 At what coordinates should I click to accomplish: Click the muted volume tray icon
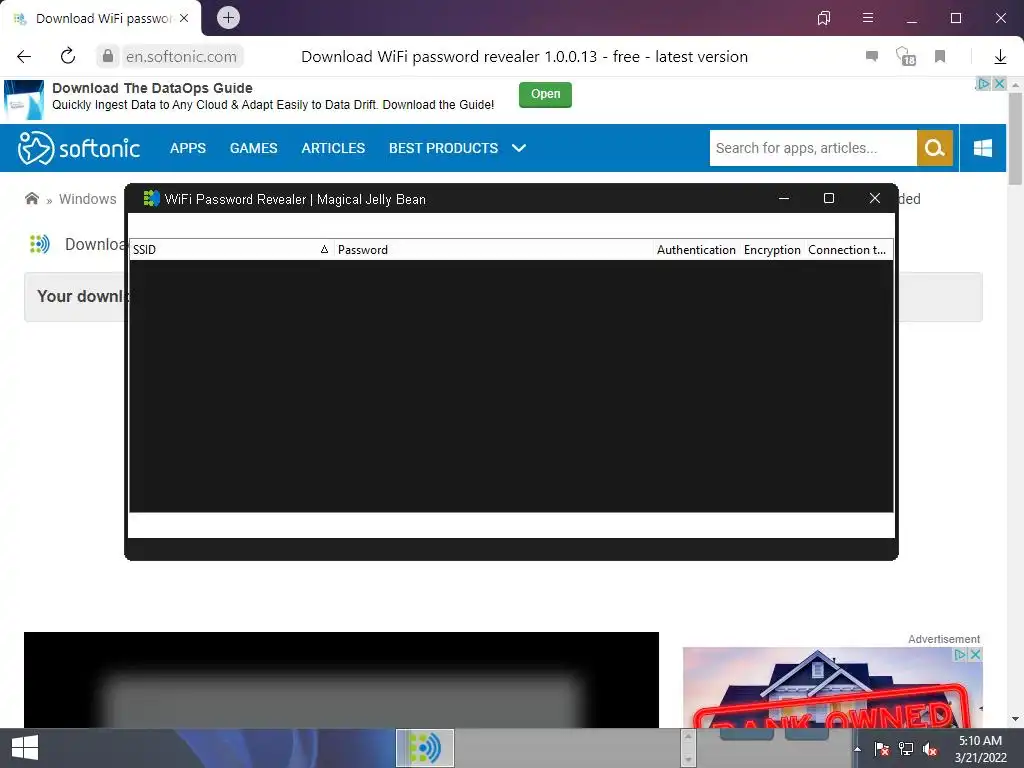[930, 749]
